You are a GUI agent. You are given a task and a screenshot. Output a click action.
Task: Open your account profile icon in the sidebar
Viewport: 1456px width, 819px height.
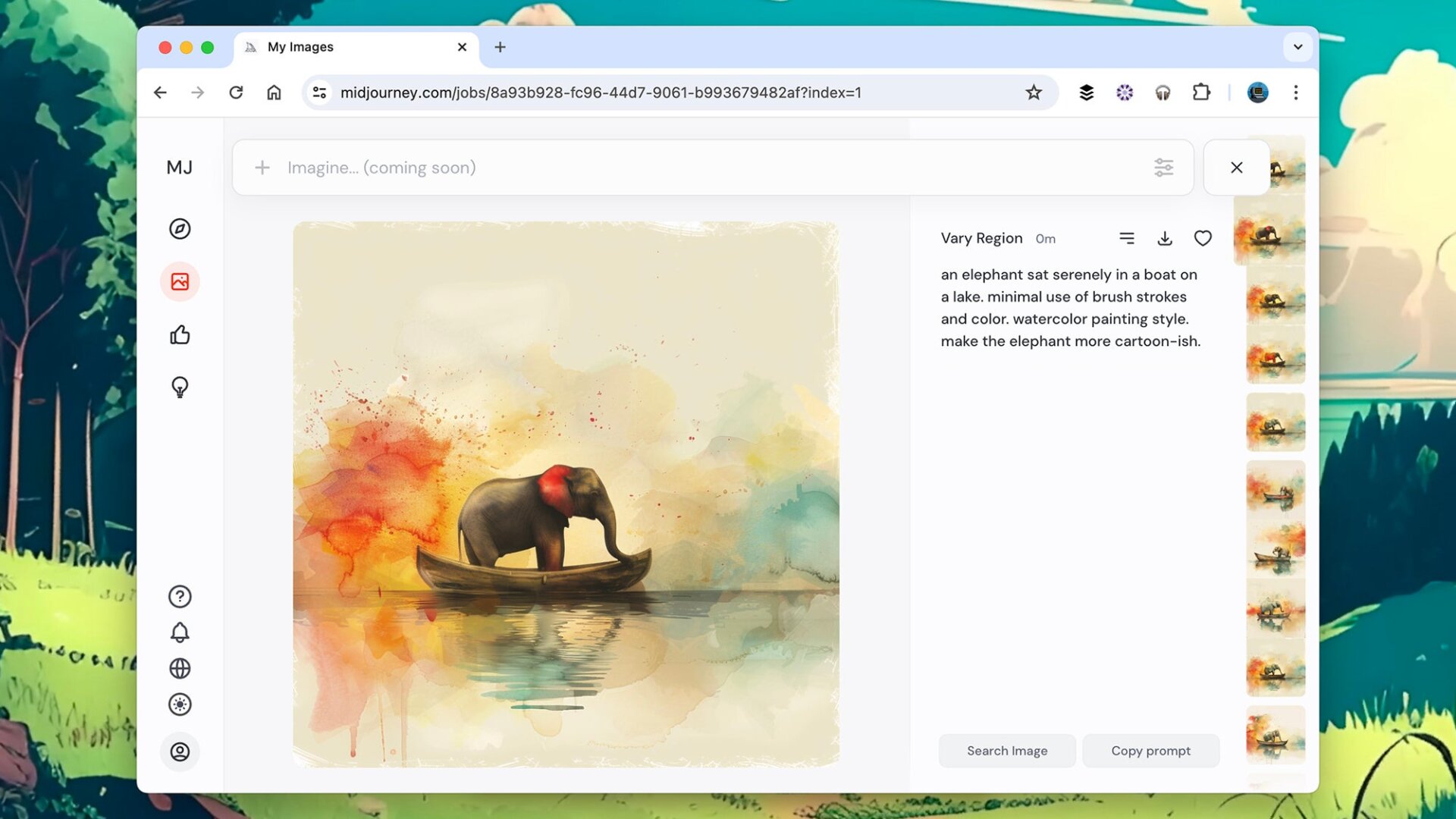tap(180, 752)
